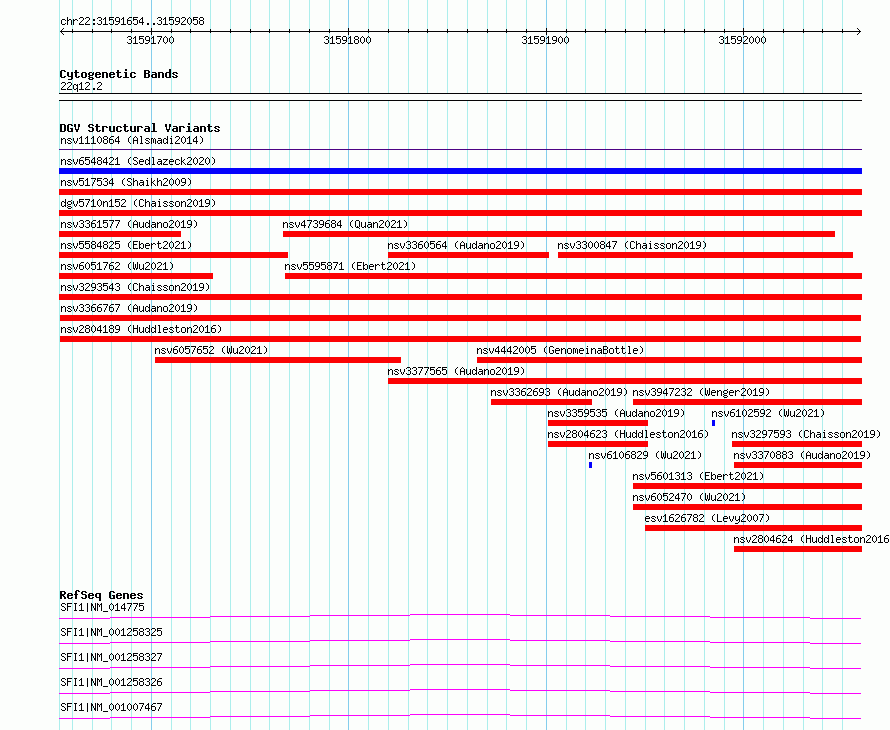Viewport: 890px width, 730px height.
Task: Click the 31591900 ruler position label
Action: [545, 40]
